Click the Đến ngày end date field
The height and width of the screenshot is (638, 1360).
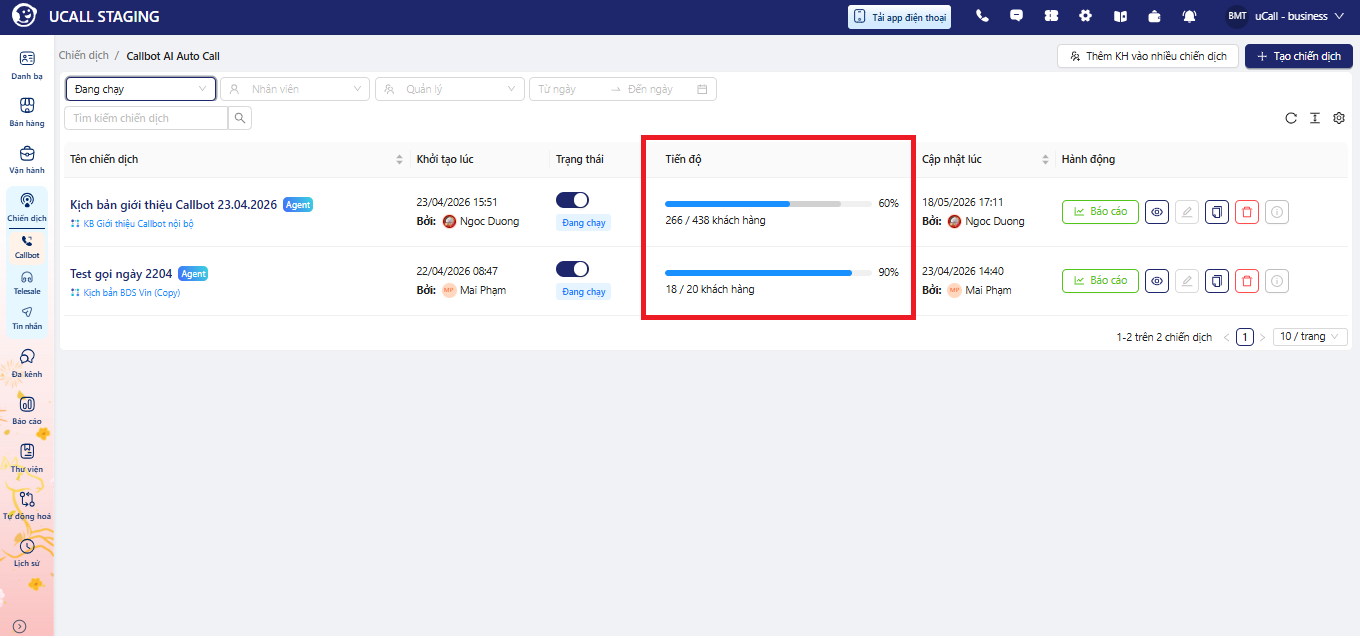pyautogui.click(x=656, y=89)
